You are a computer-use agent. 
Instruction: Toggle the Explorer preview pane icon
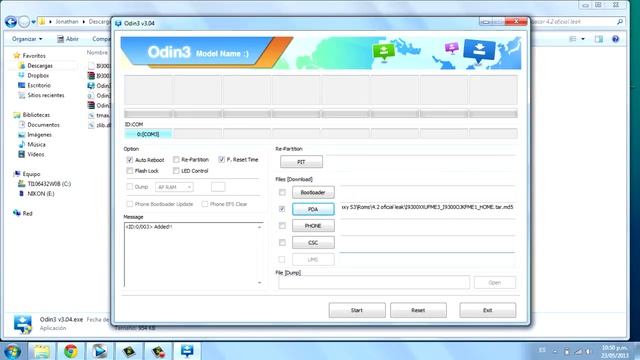point(599,39)
